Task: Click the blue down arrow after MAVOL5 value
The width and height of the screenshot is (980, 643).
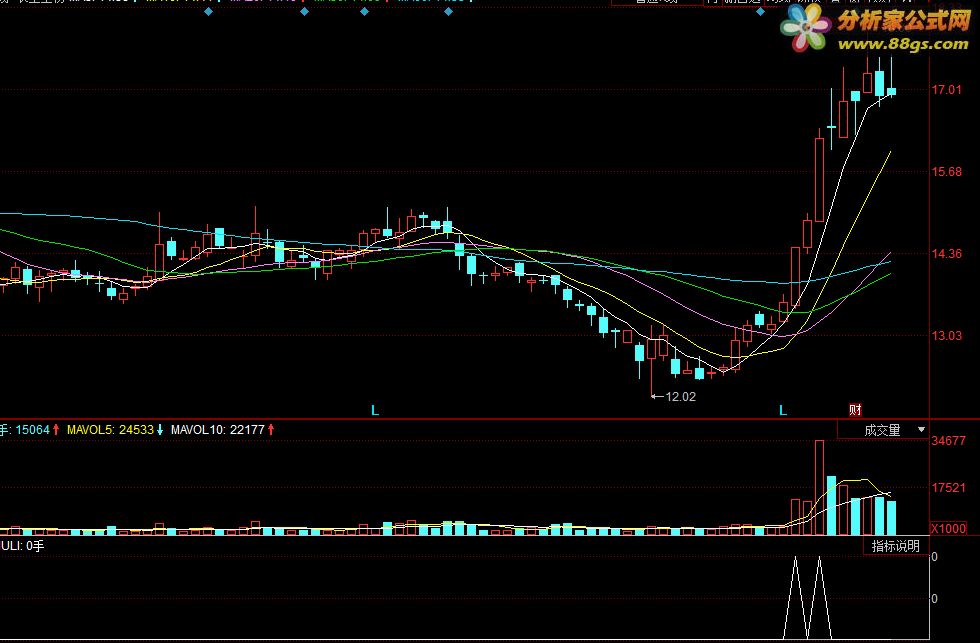Action: (x=159, y=430)
